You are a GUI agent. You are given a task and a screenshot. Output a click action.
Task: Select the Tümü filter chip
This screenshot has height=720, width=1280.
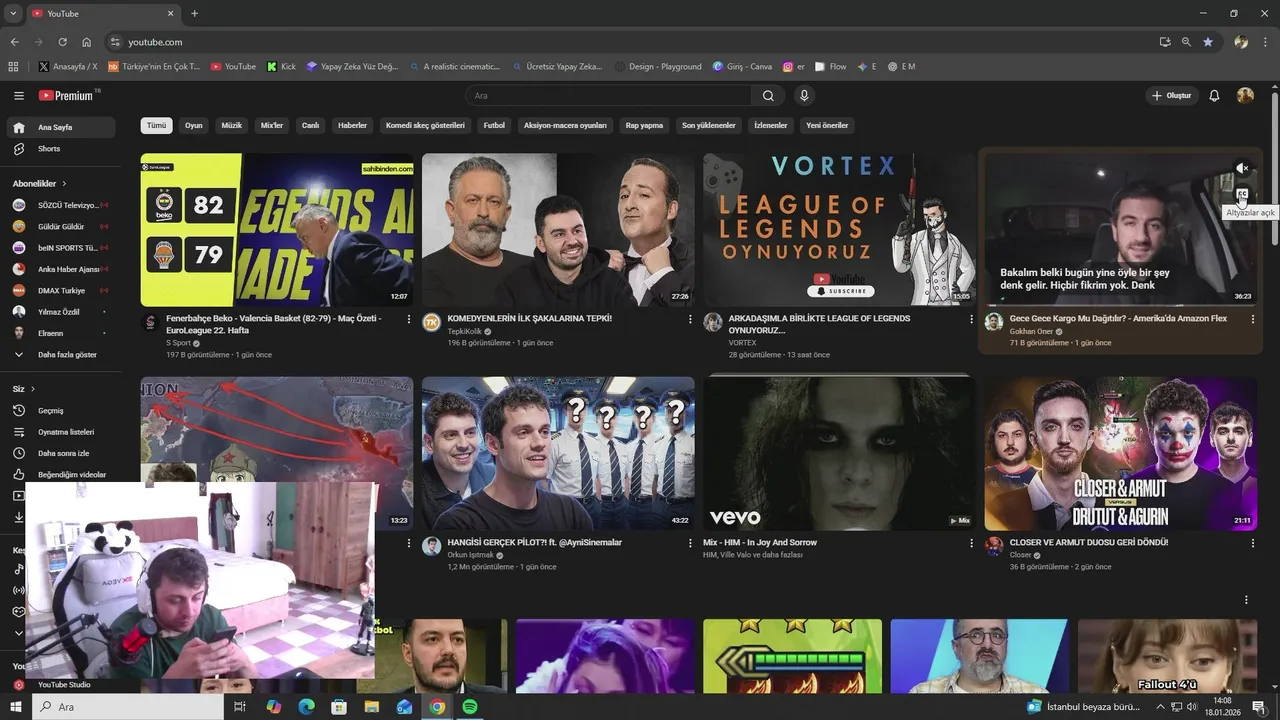157,126
